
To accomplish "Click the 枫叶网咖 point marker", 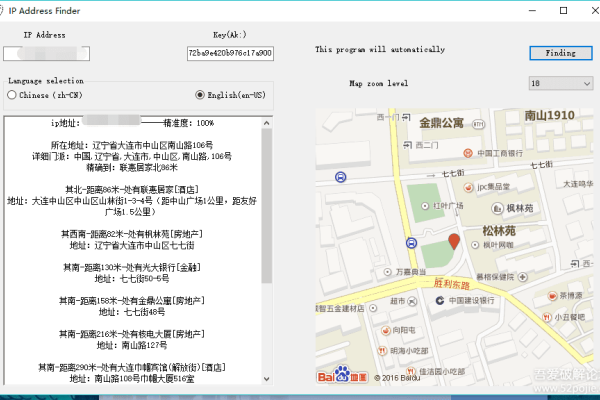I will [475, 245].
